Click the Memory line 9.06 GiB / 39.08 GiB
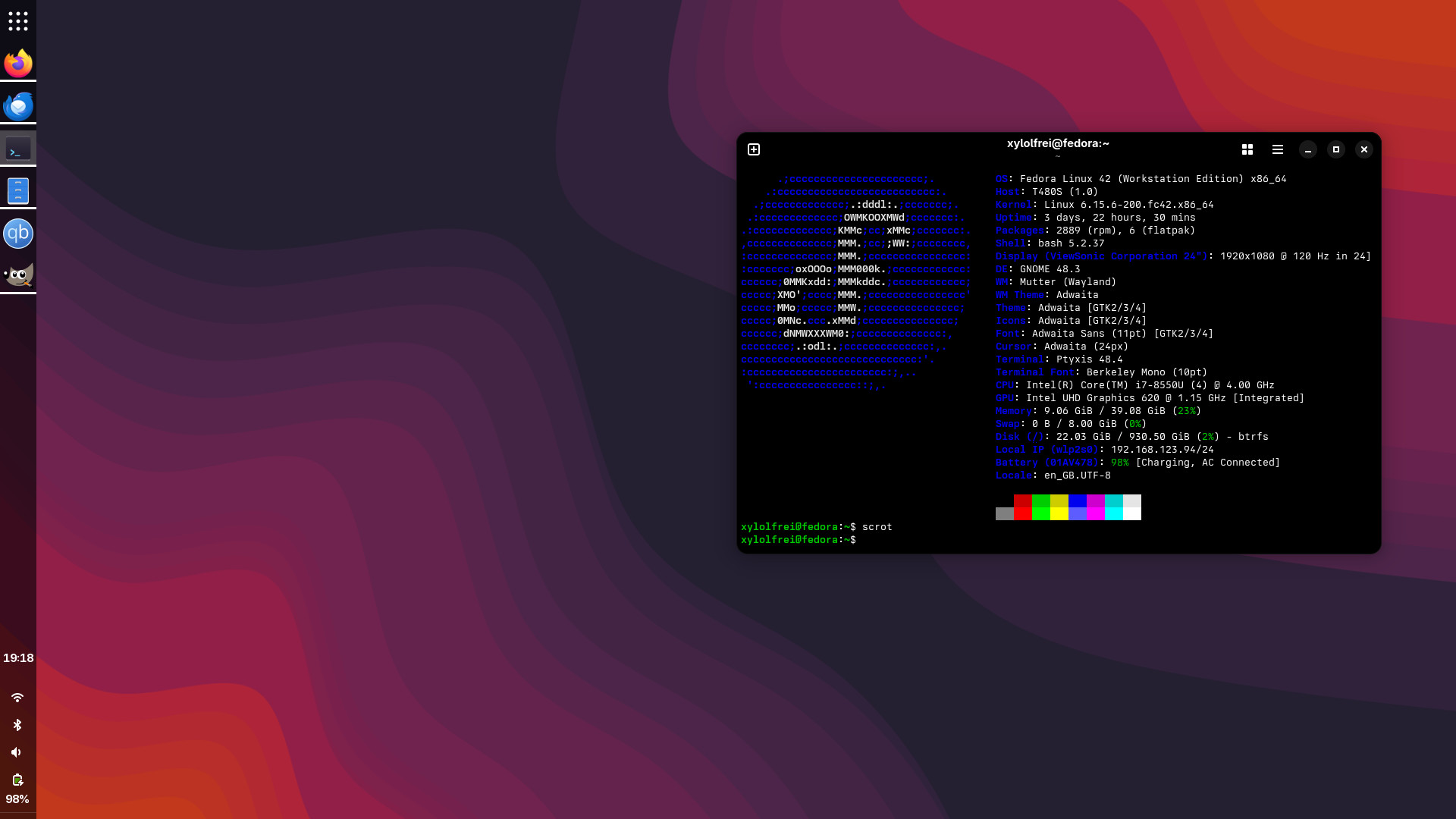The image size is (1456, 819). [1099, 411]
